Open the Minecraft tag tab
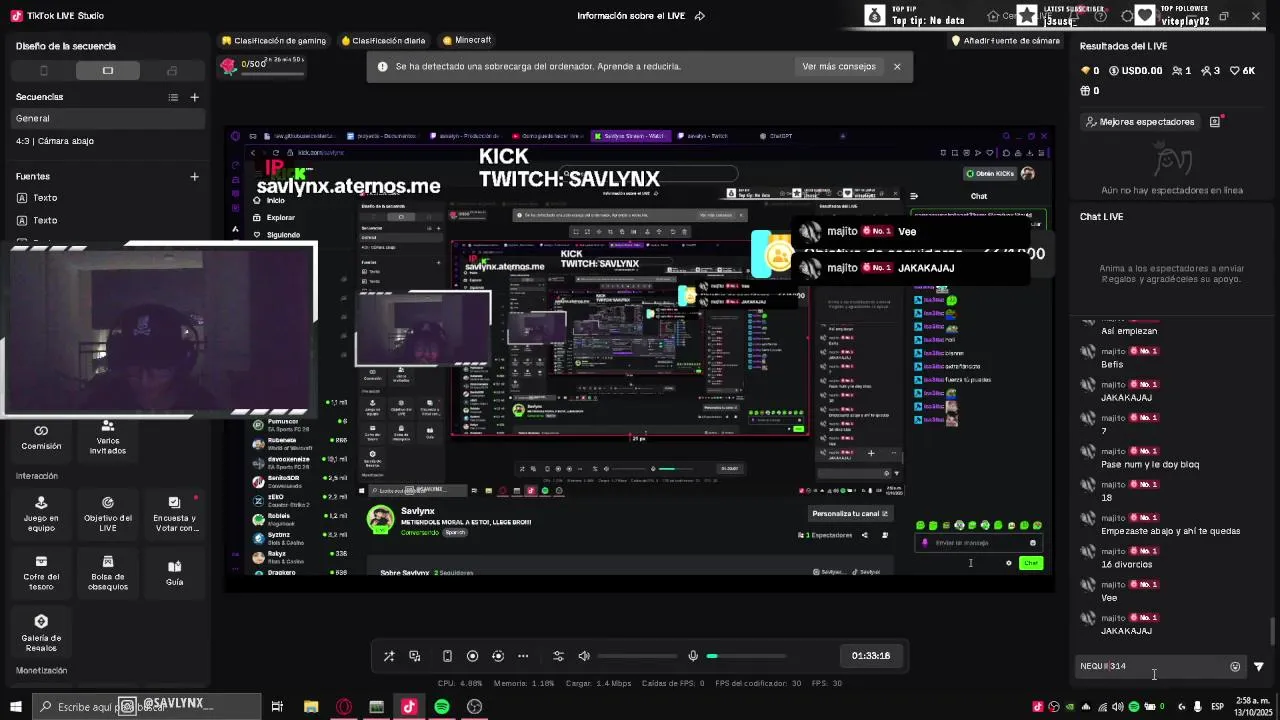 tap(467, 41)
